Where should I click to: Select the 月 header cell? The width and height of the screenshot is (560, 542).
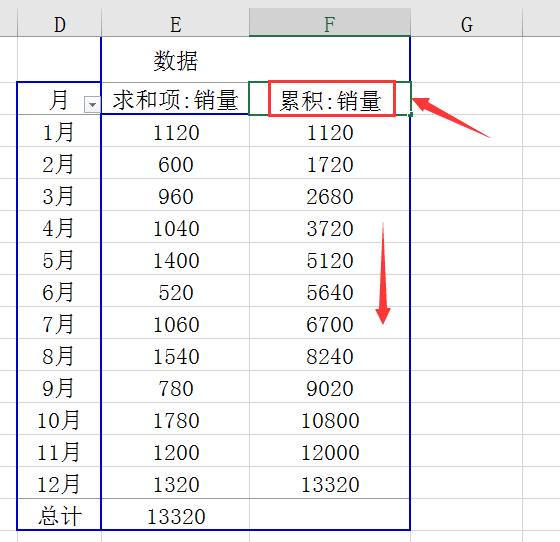pyautogui.click(x=59, y=99)
